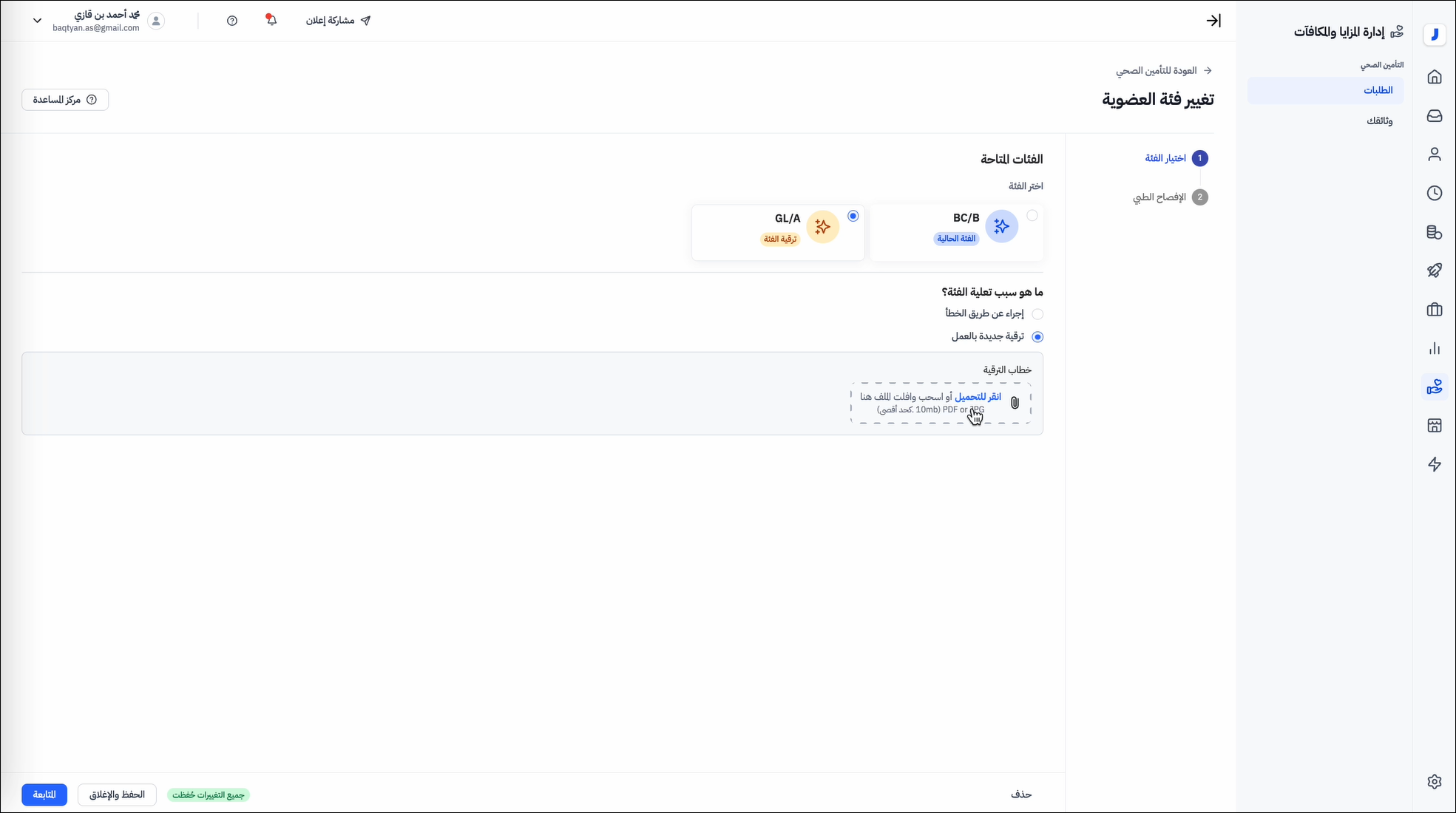Choose 'إجراء عن طريق الخطأ' reason option

coord(1037,314)
